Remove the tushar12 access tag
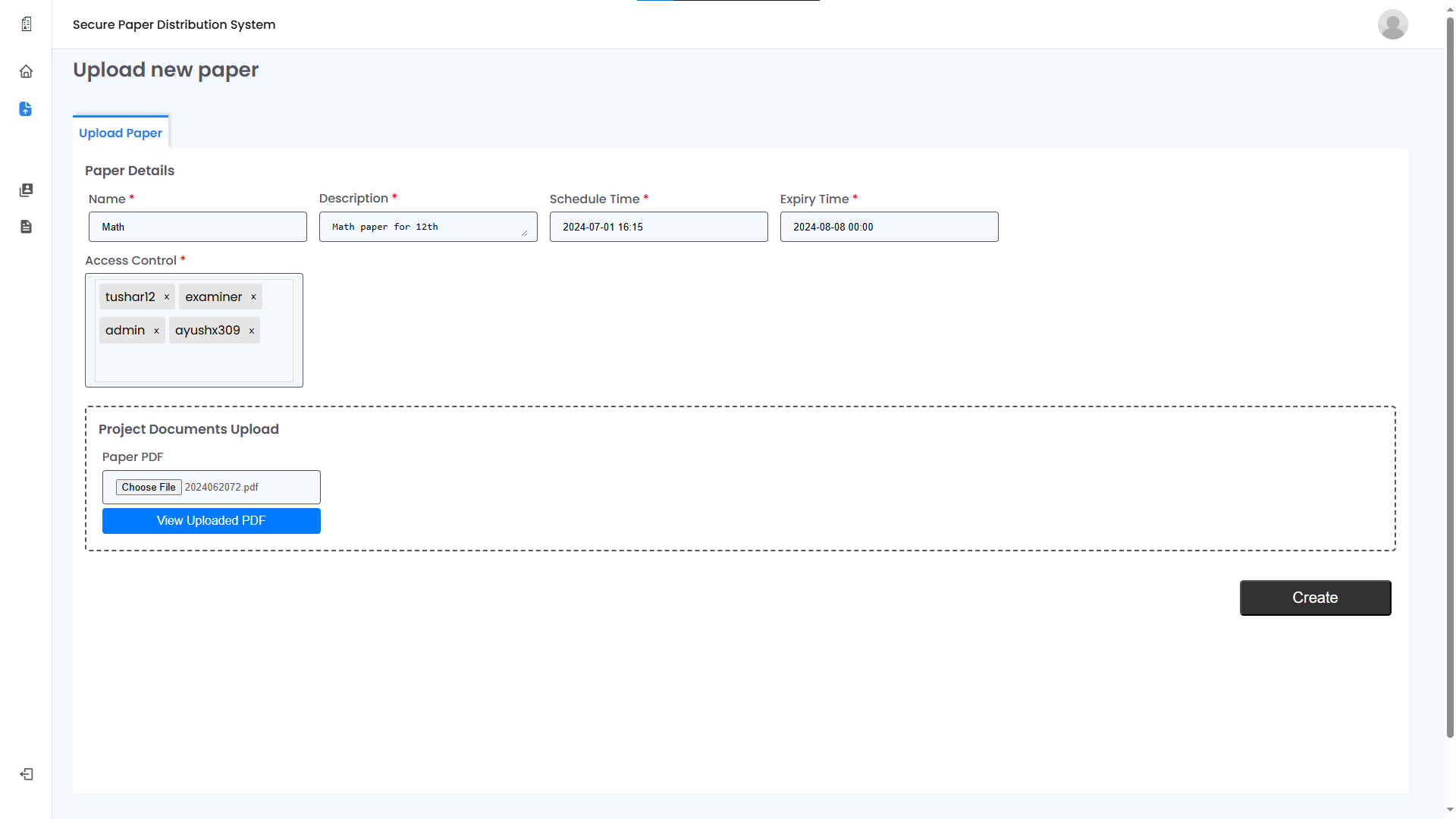The height and width of the screenshot is (819, 1456). (x=167, y=297)
